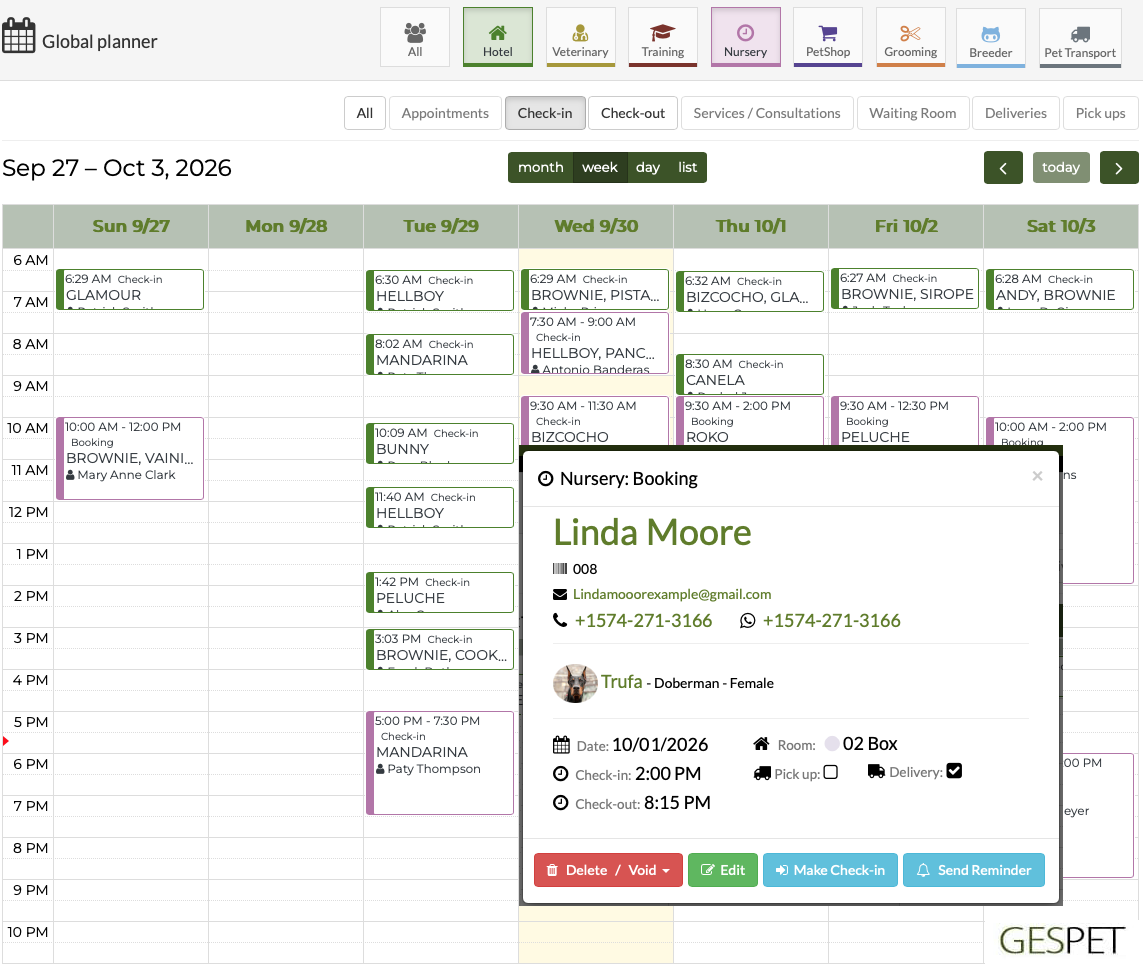Toggle the Delivery checkbox

click(x=954, y=770)
